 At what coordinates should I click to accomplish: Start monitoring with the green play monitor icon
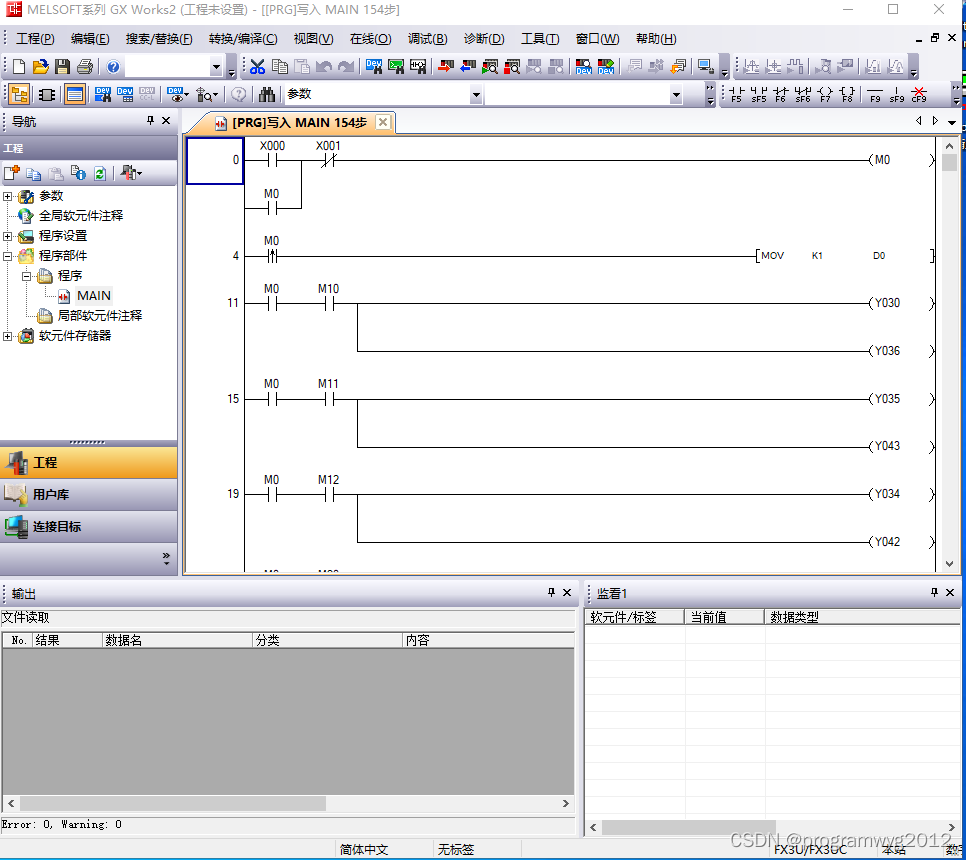coord(490,67)
